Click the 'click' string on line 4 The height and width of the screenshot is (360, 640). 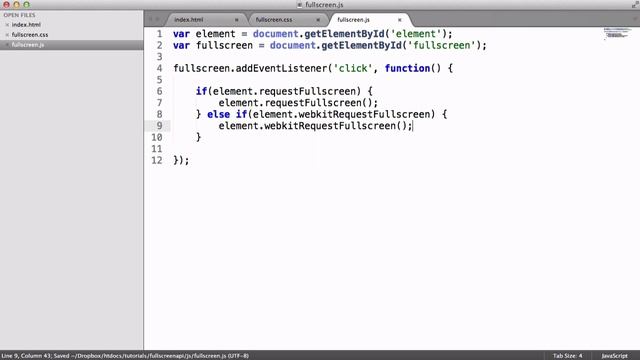point(353,68)
